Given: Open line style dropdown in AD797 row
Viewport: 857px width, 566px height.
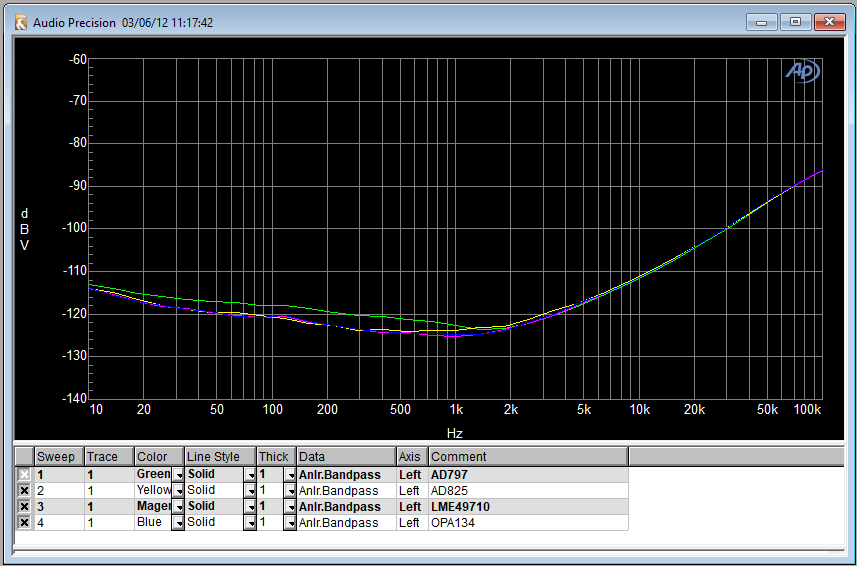Looking at the screenshot, I should pyautogui.click(x=250, y=475).
